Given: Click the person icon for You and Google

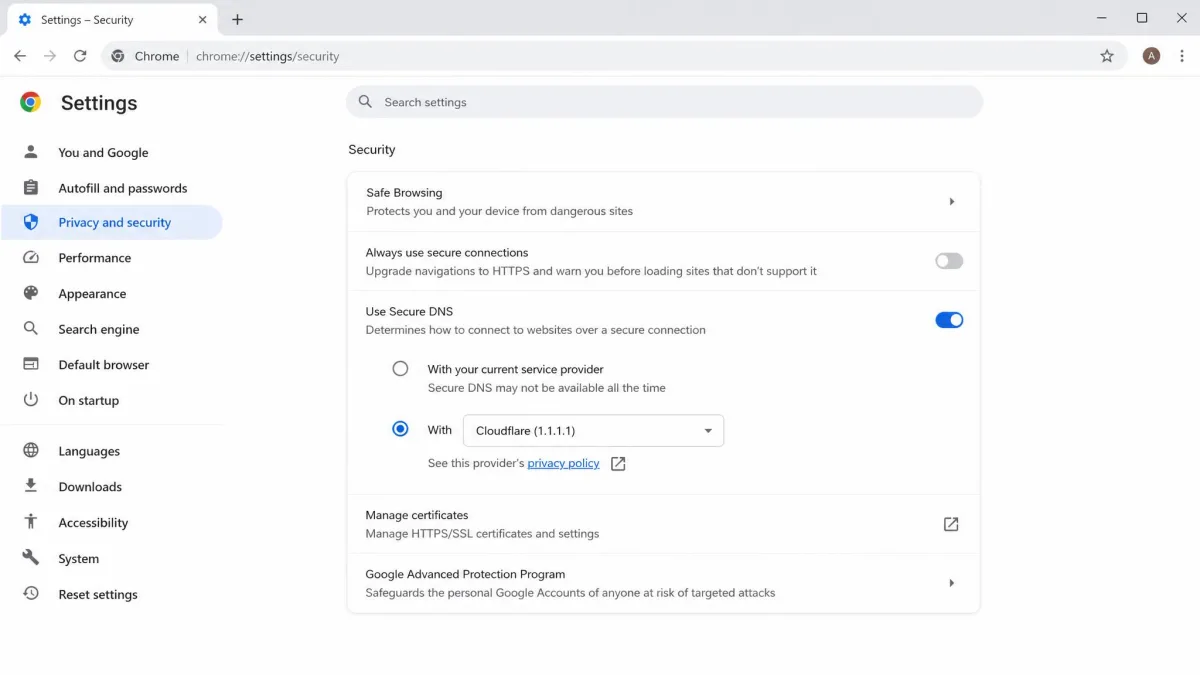Looking at the screenshot, I should pos(31,152).
